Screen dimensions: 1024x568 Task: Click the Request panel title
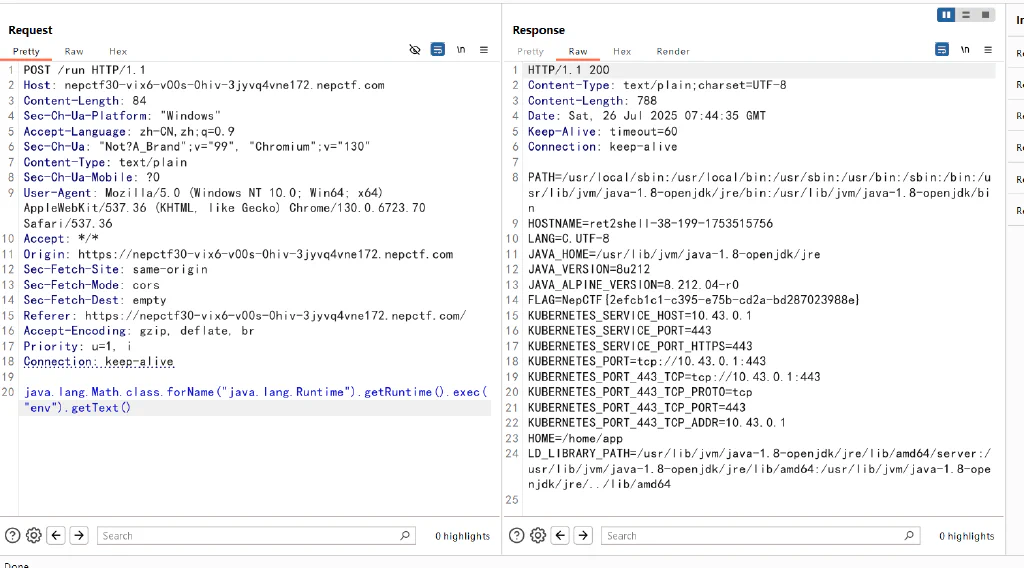click(30, 30)
